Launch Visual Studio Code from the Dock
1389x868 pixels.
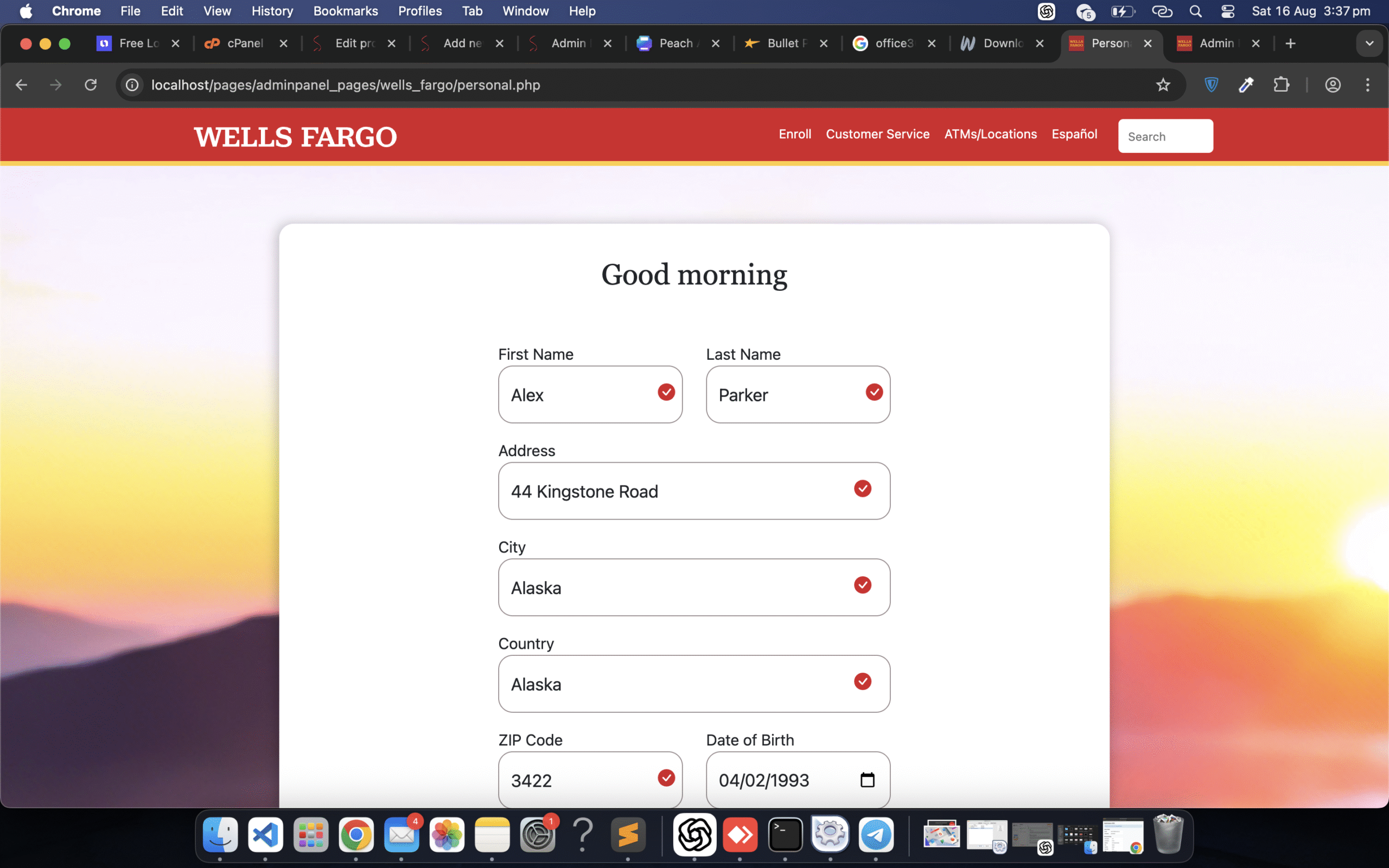pyautogui.click(x=265, y=834)
